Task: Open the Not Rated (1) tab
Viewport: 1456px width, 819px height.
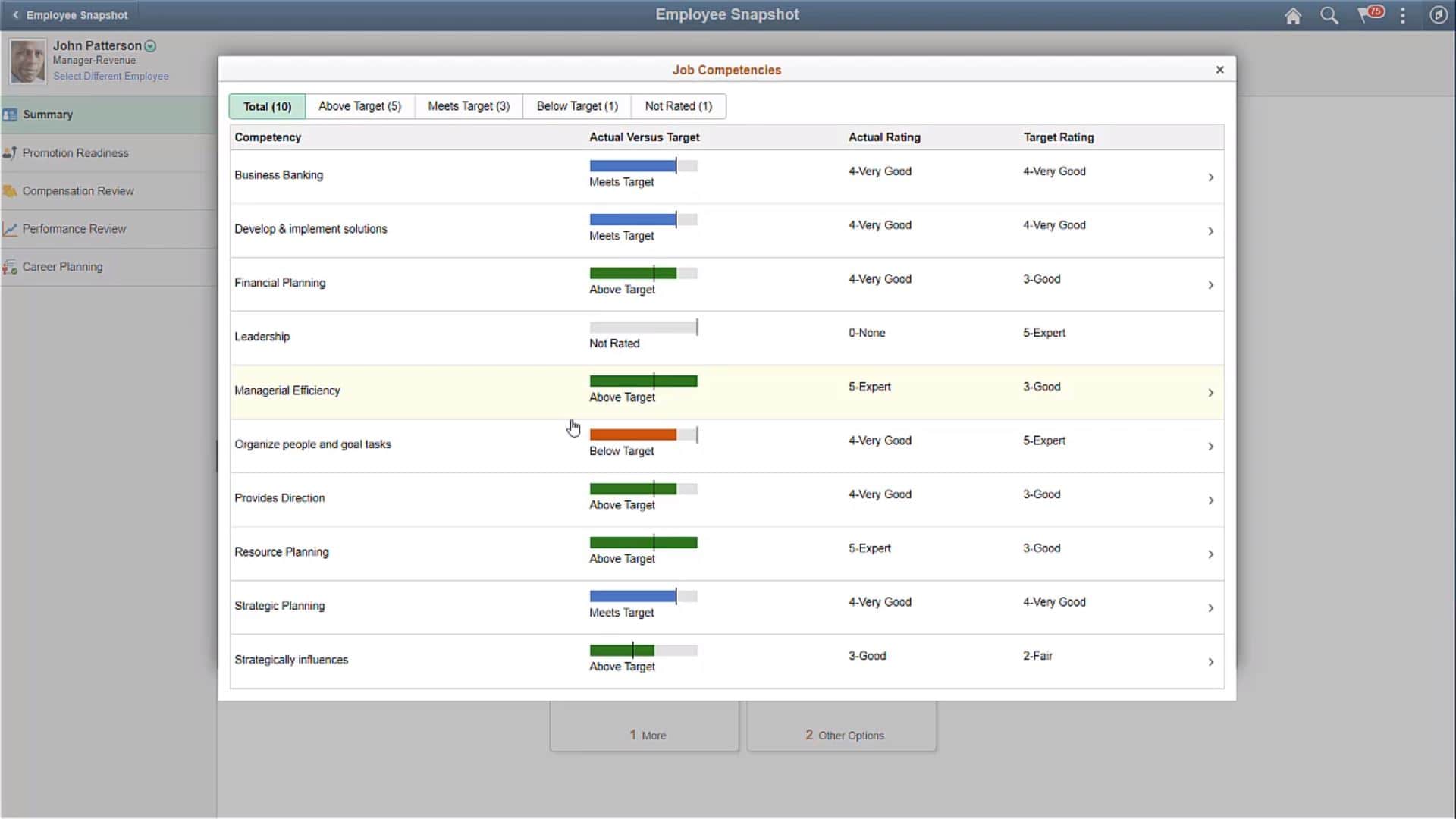Action: click(678, 106)
